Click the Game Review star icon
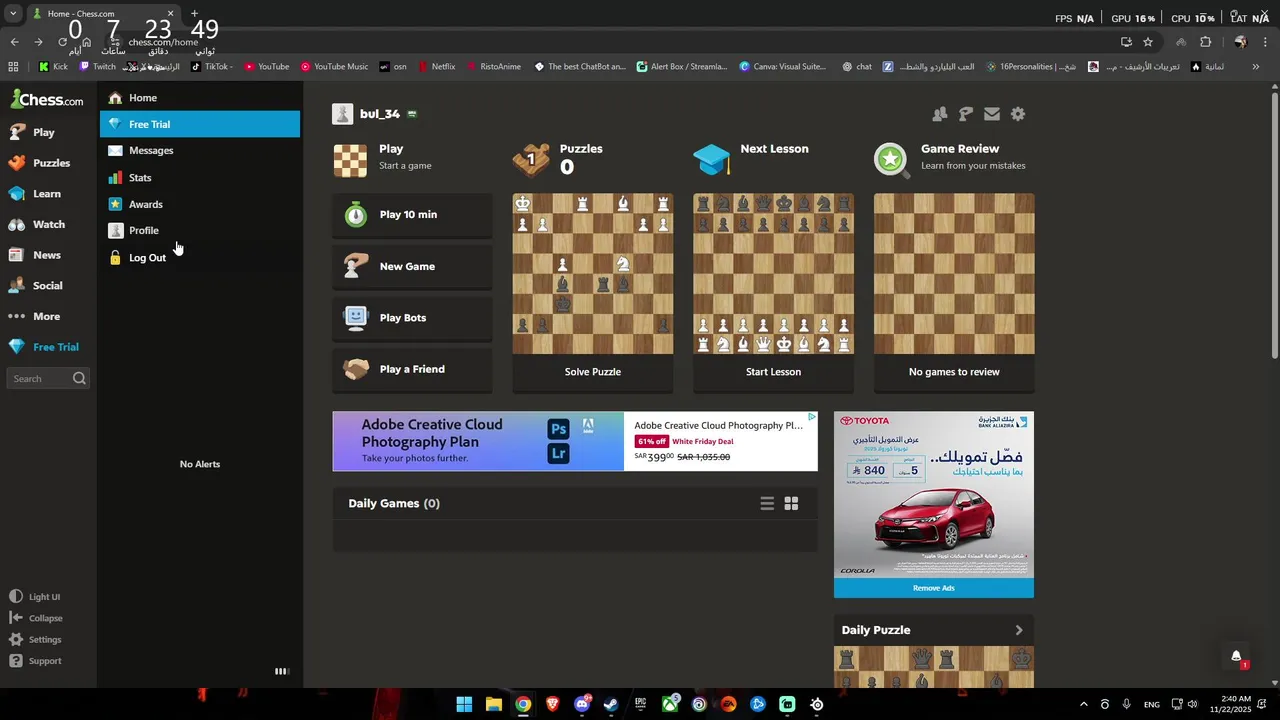The width and height of the screenshot is (1280, 720). [891, 160]
